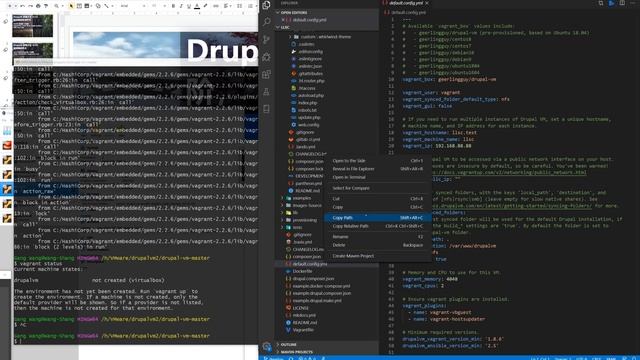The height and width of the screenshot is (360, 640).
Task: Choose Select for Compare
Action: (x=378, y=188)
